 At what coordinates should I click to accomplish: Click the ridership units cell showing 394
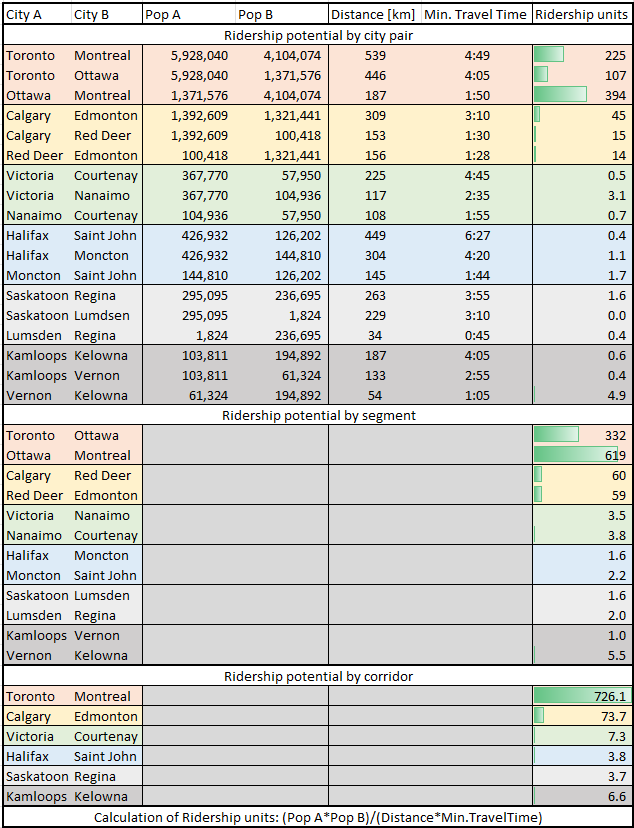582,95
